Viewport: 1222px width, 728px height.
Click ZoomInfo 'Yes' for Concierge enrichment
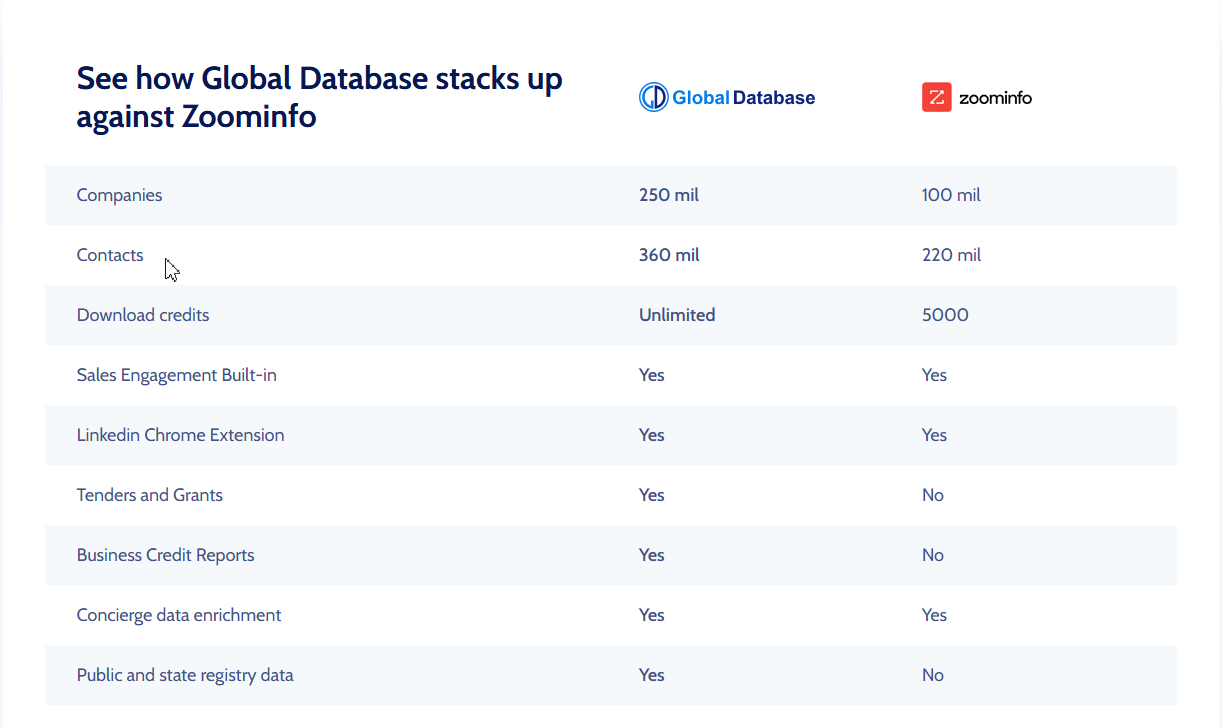934,615
